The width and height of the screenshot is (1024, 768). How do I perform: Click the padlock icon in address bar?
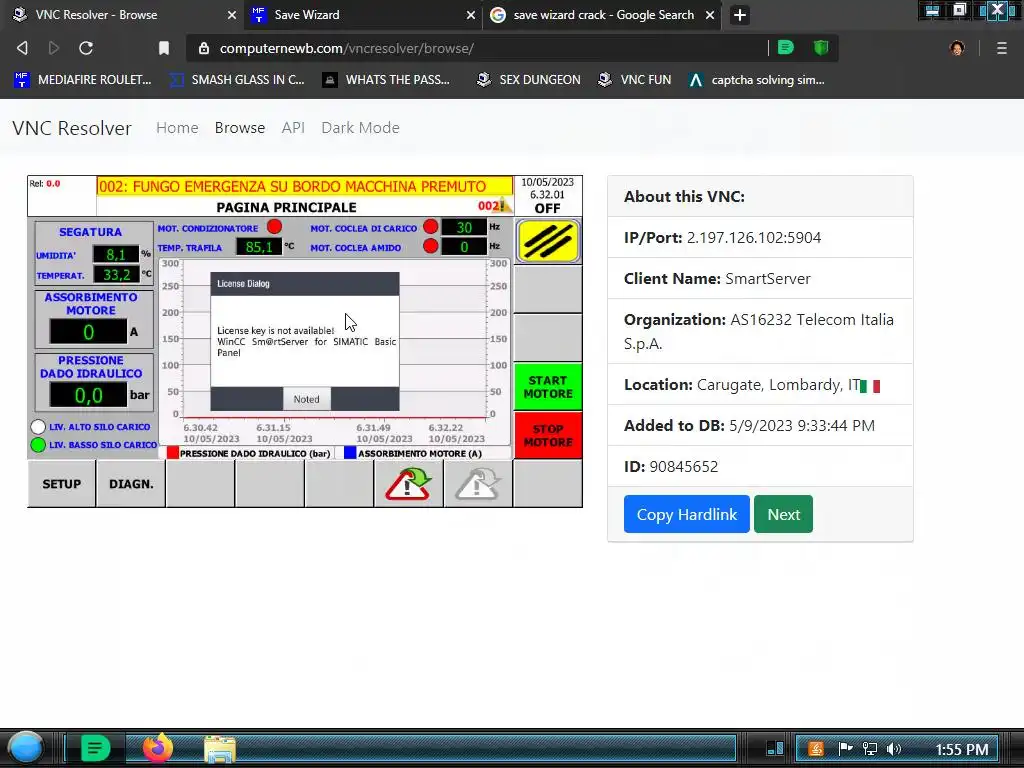point(204,48)
